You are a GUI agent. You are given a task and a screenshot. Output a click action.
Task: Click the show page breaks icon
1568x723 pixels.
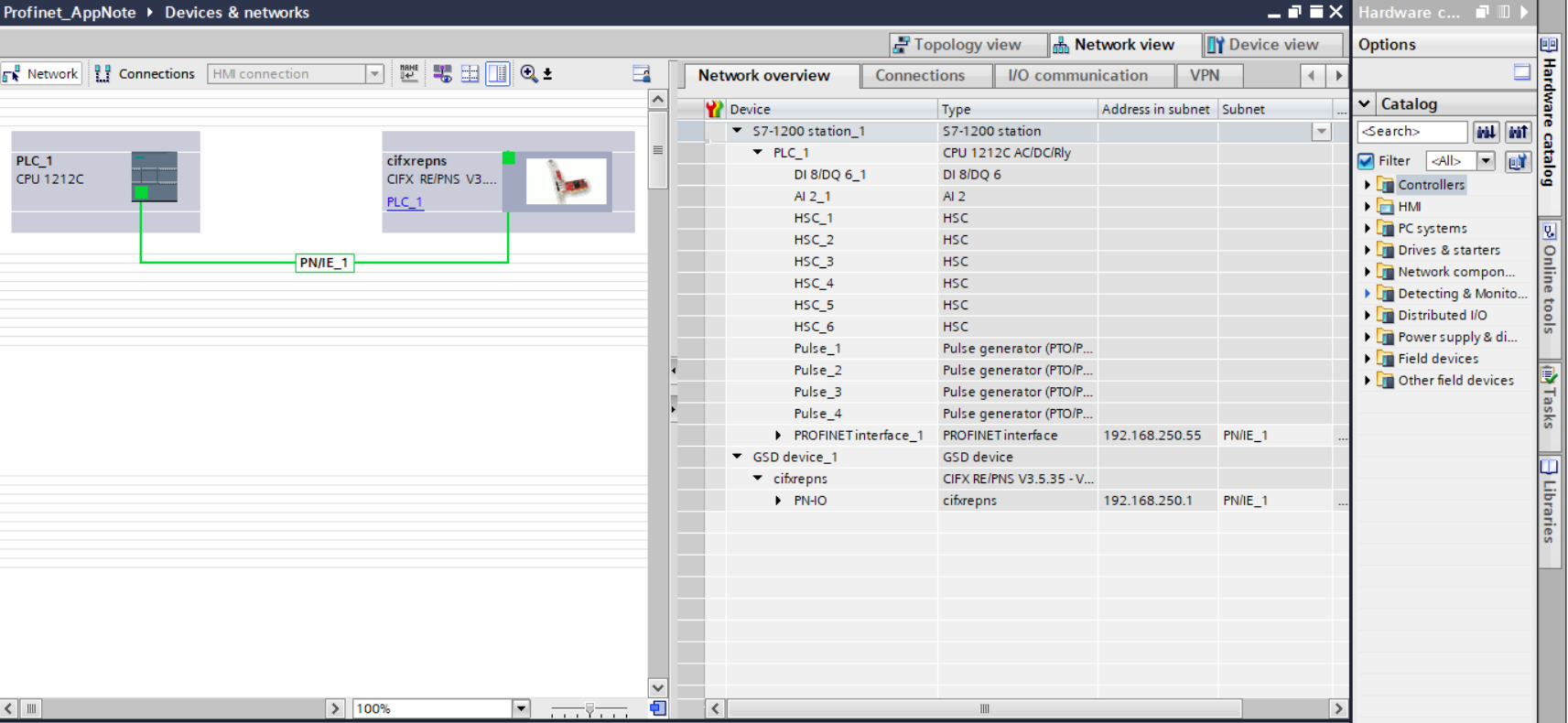(x=470, y=74)
